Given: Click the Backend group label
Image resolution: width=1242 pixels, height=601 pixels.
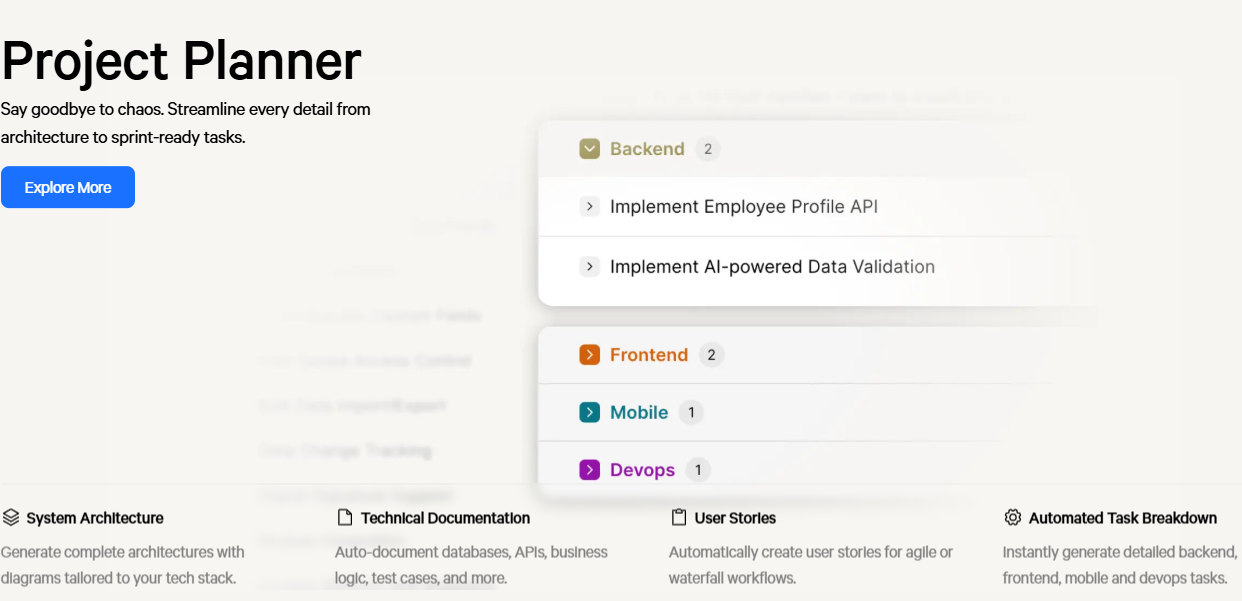Looking at the screenshot, I should (647, 149).
